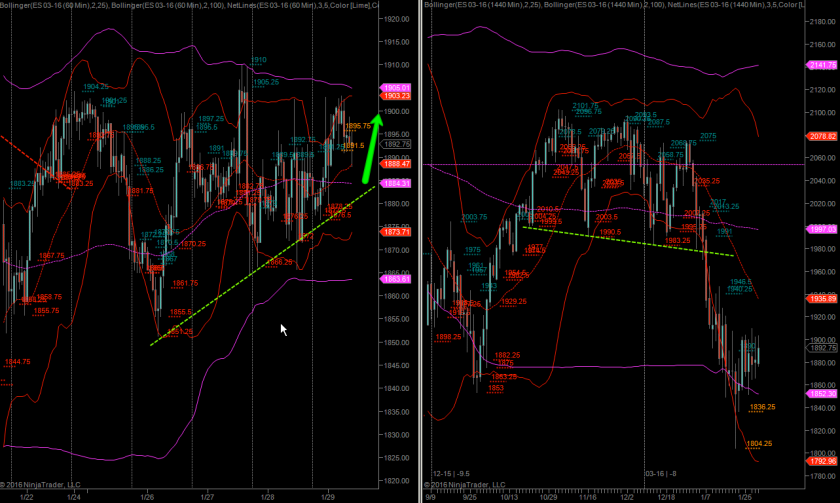Click the red 1882.25 label
Image resolution: width=840 pixels, height=503 pixels.
[507, 355]
